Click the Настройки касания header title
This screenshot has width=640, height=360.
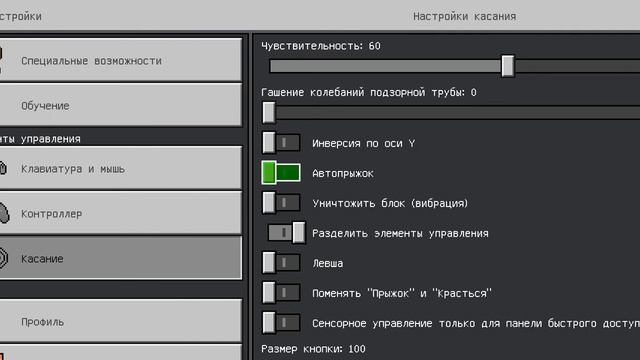(464, 16)
